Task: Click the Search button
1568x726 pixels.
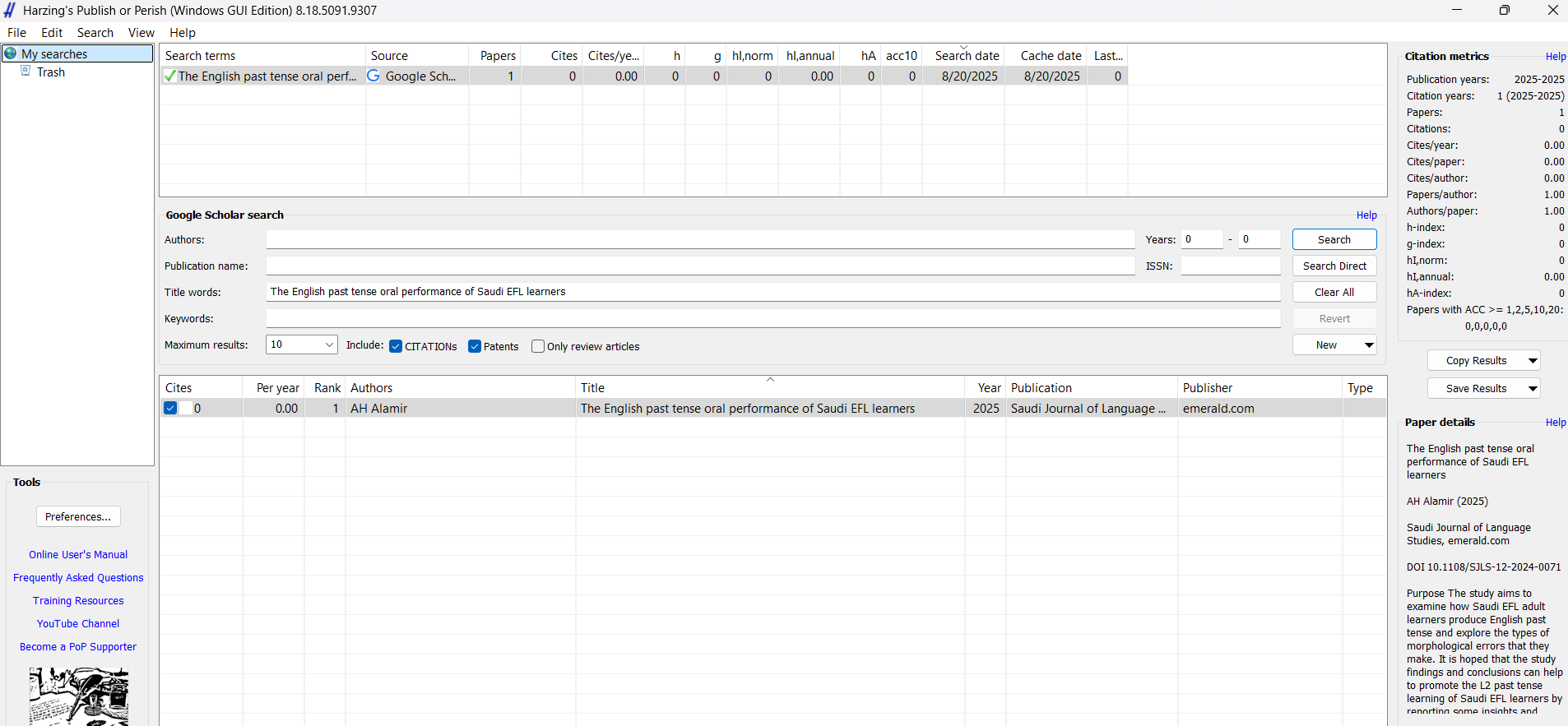Action: 1334,239
